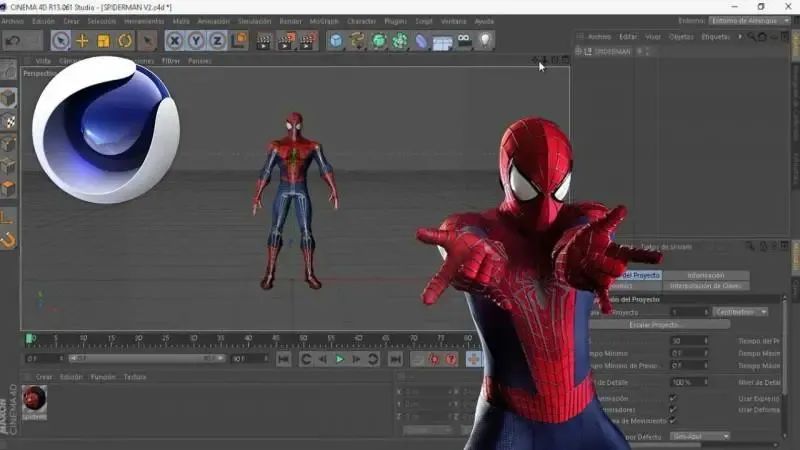Click the blue deformer capsule icon

click(x=421, y=41)
